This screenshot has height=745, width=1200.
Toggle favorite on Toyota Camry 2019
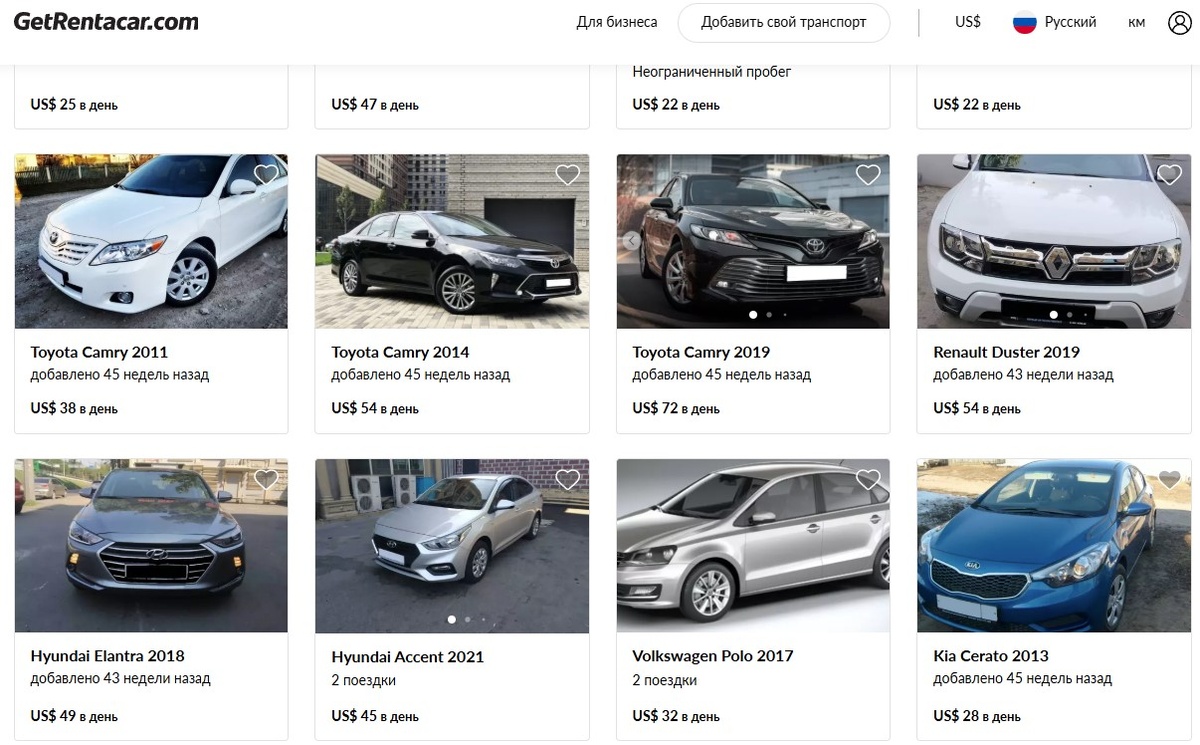(x=867, y=174)
